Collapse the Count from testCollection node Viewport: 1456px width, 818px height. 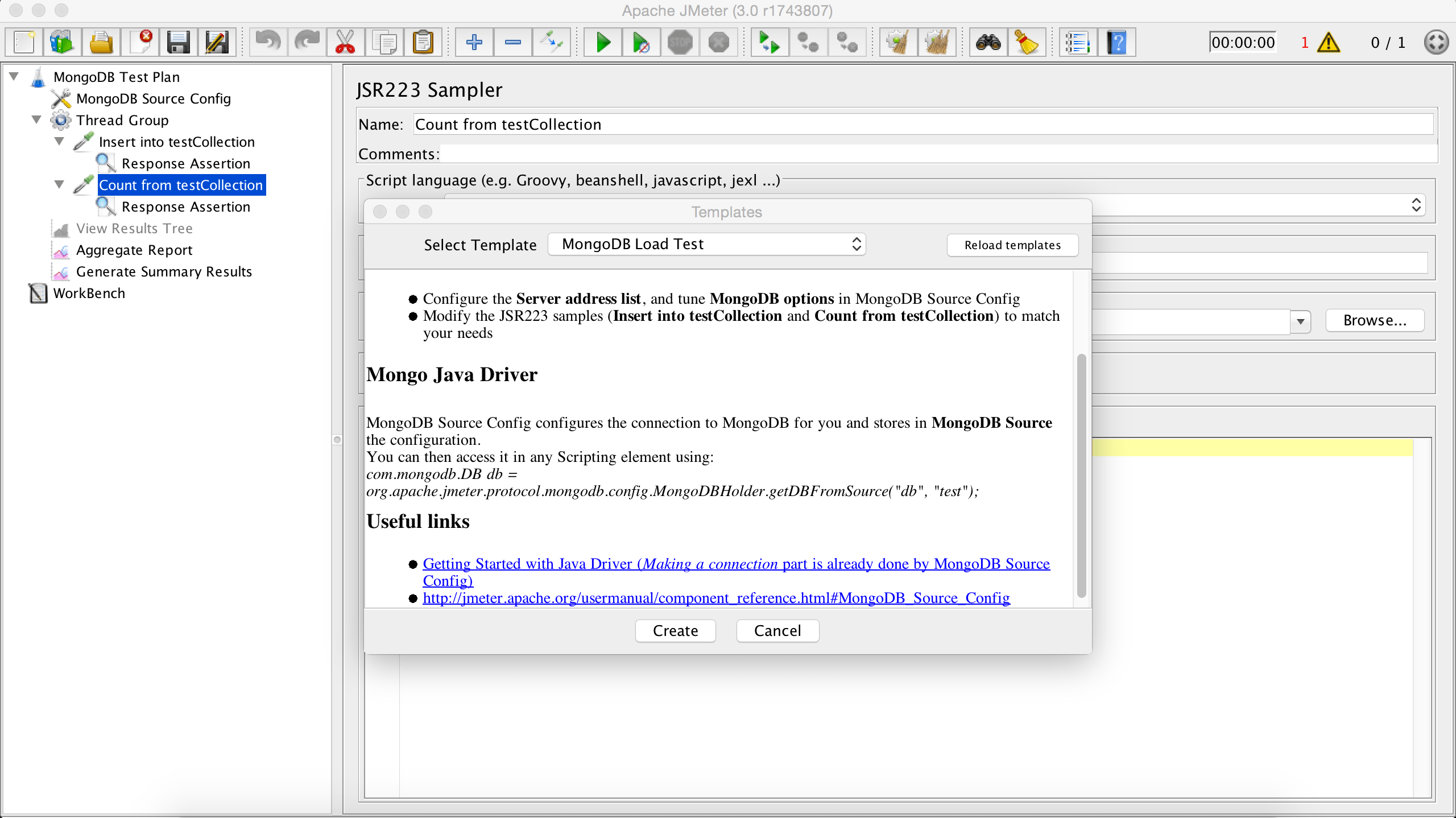(60, 184)
